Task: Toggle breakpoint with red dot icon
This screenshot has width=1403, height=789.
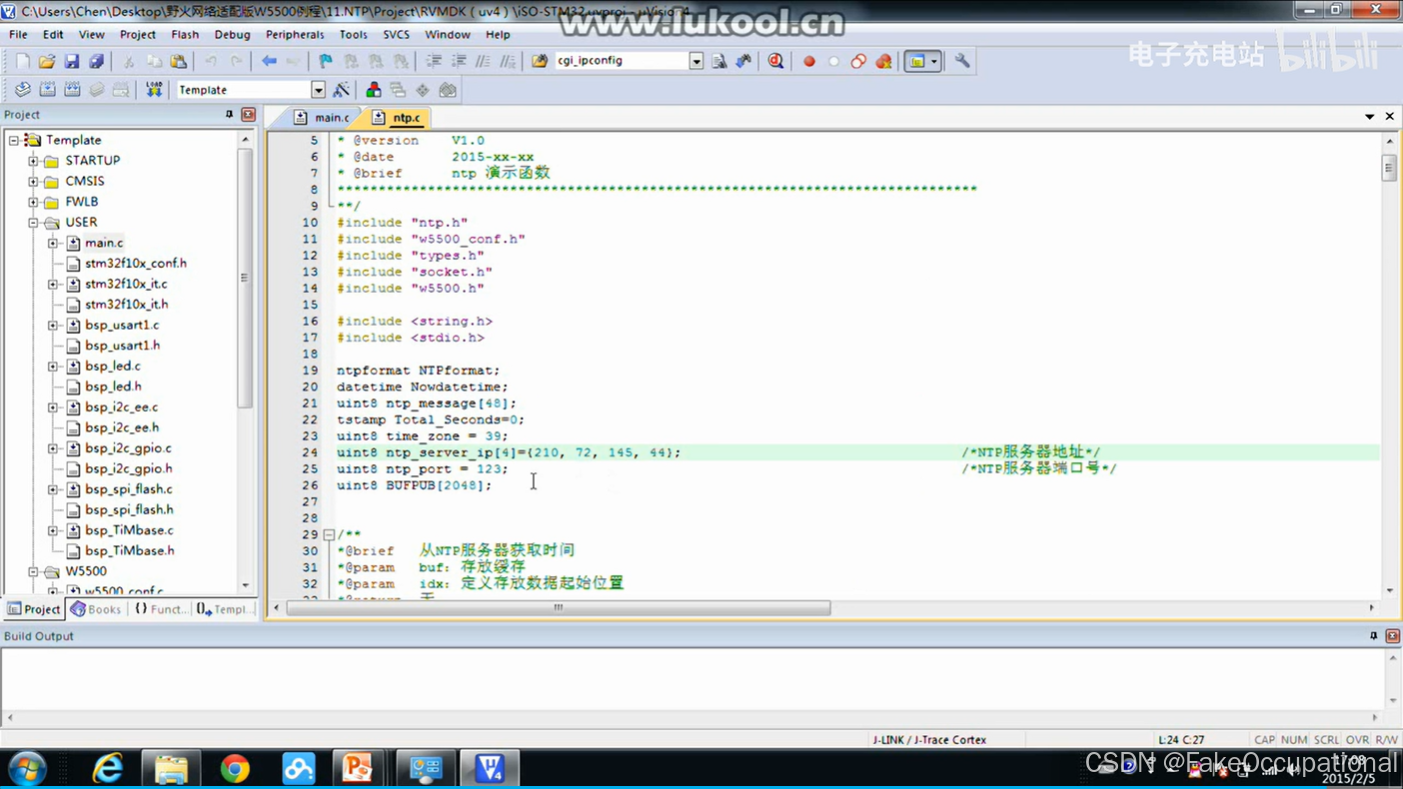Action: pyautogui.click(x=809, y=61)
